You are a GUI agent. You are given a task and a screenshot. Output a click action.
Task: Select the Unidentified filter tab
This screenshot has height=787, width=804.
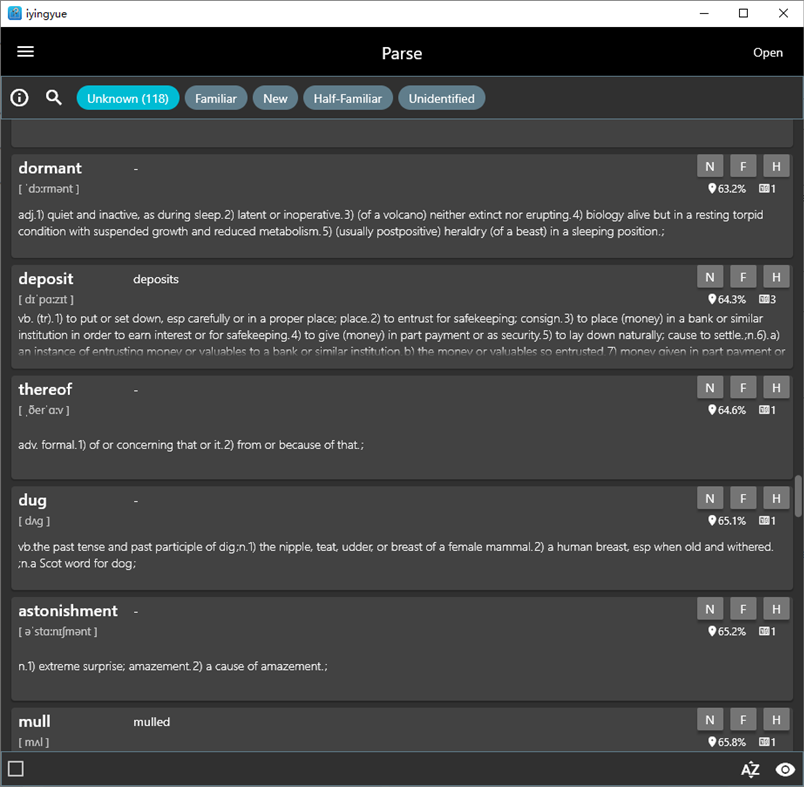pyautogui.click(x=442, y=97)
